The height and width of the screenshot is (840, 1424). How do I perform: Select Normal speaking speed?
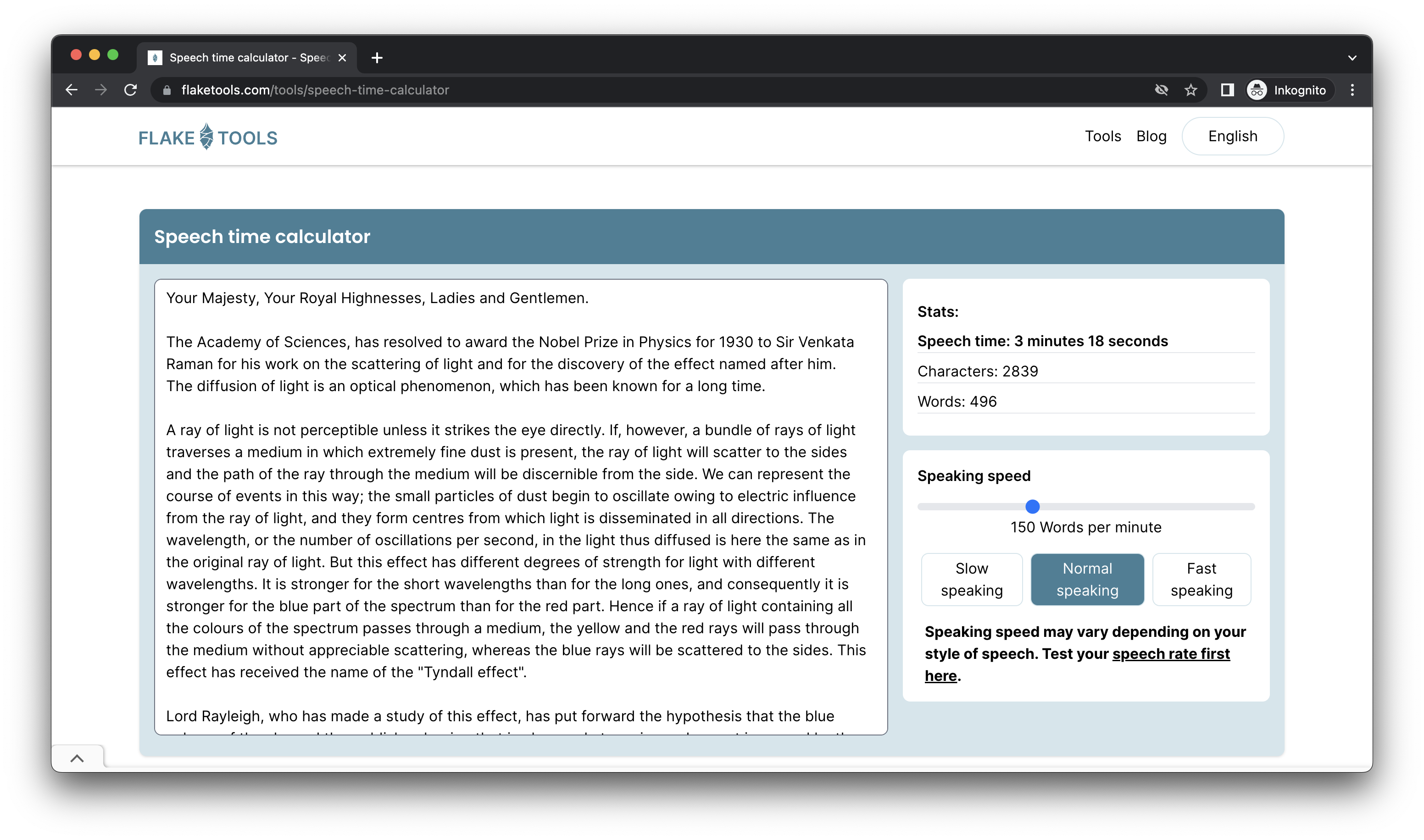point(1087,579)
